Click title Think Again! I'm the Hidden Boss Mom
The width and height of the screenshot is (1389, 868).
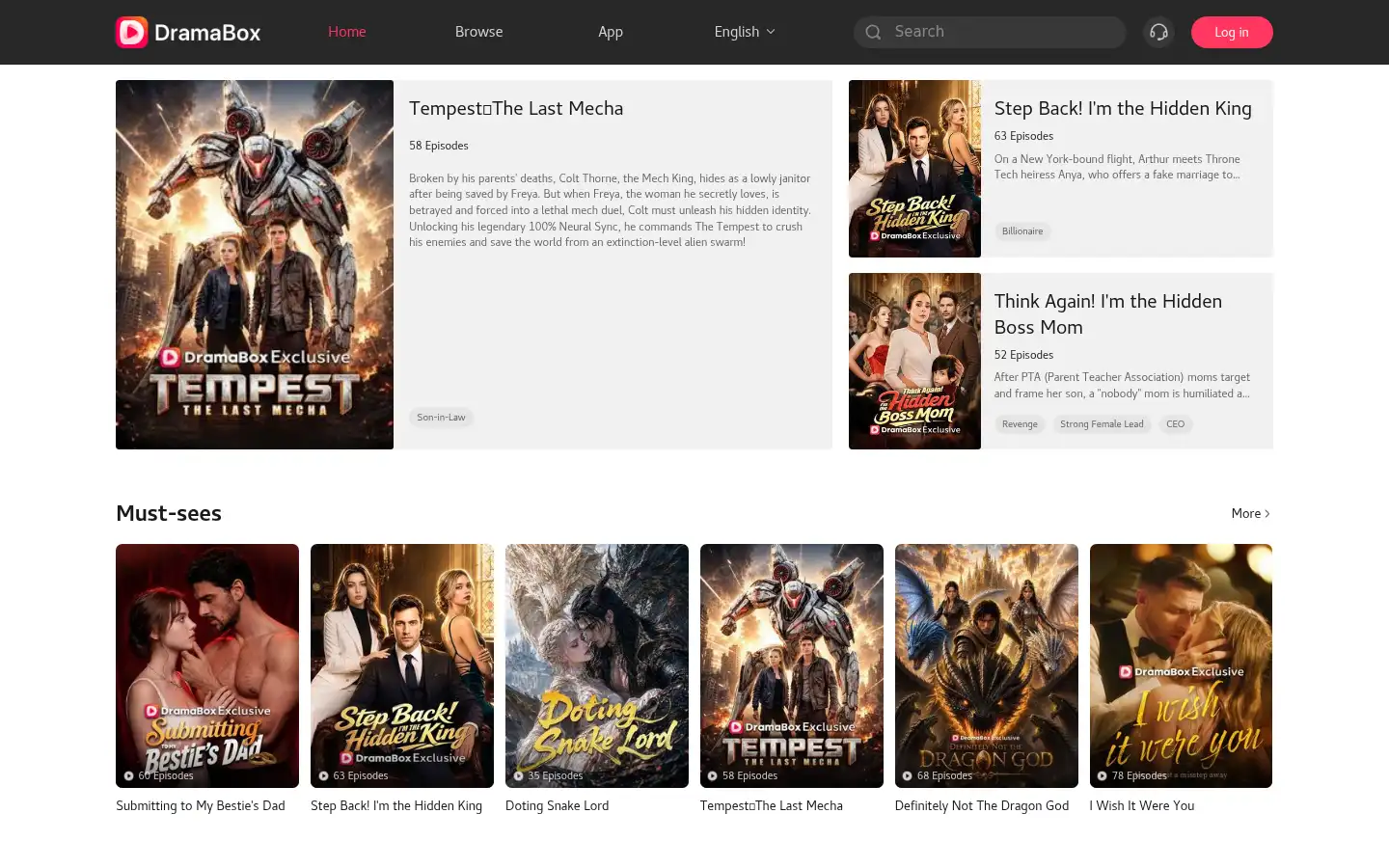(x=1108, y=314)
